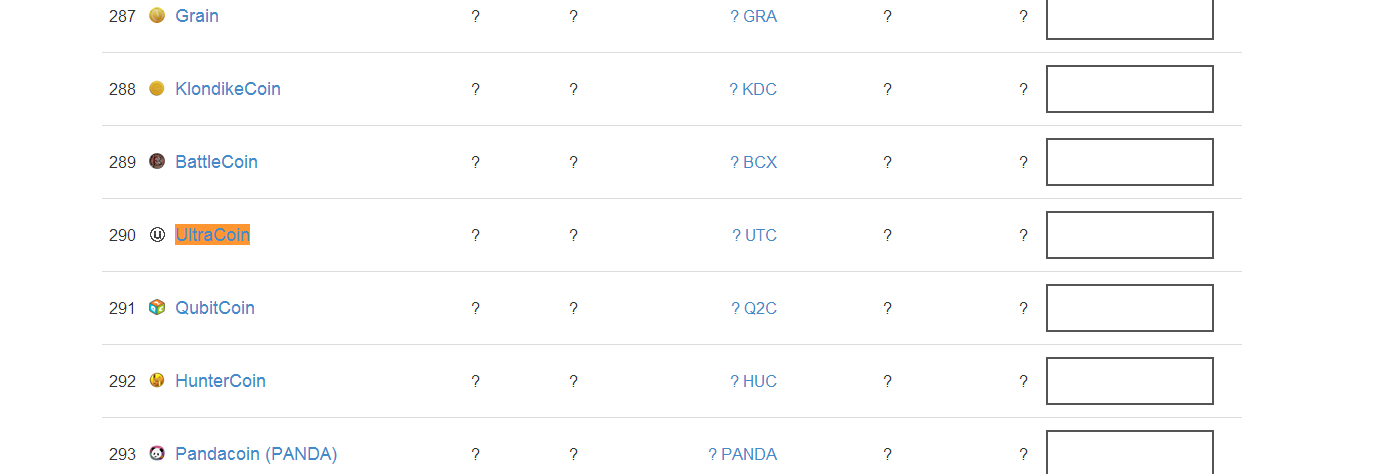Open the Grain coin page link
The image size is (1397, 474).
pos(197,16)
